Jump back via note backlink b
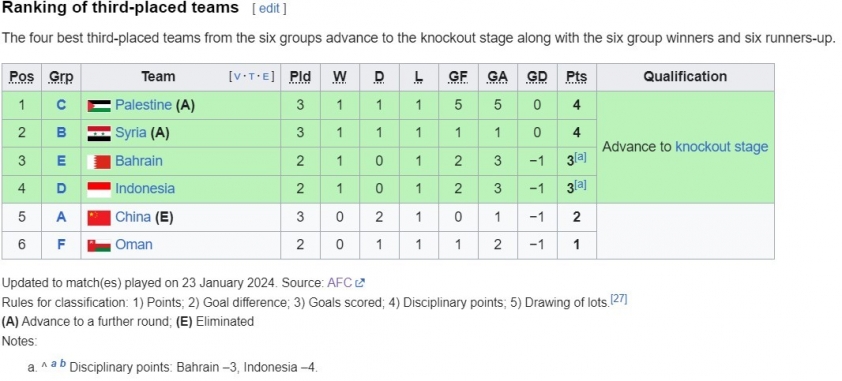 (x=62, y=364)
